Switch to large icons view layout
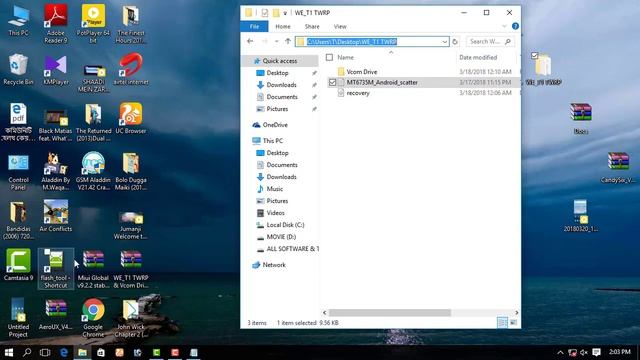This screenshot has width=640, height=360. tap(513, 322)
